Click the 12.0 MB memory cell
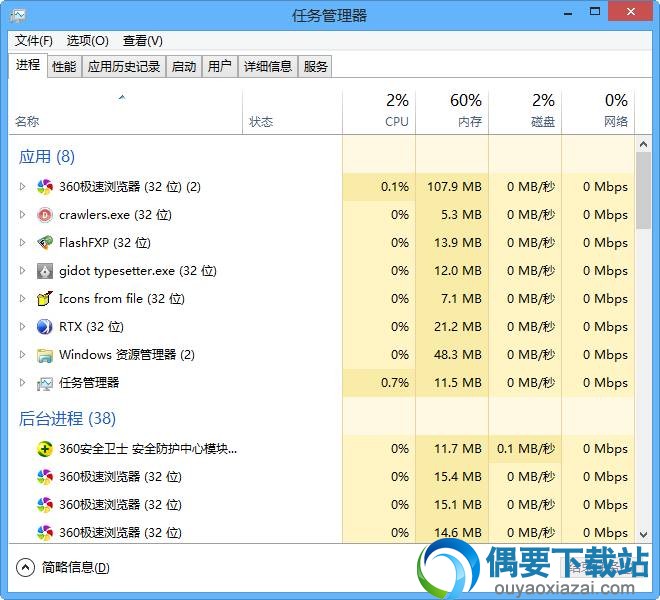660x600 pixels. 452,271
